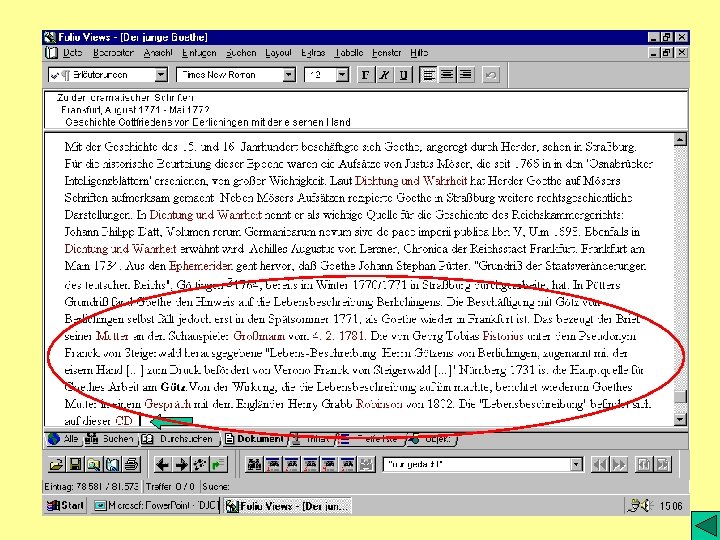720x540 pixels.
Task: Click the greyed-out icon before the query box
Action: click(366, 465)
